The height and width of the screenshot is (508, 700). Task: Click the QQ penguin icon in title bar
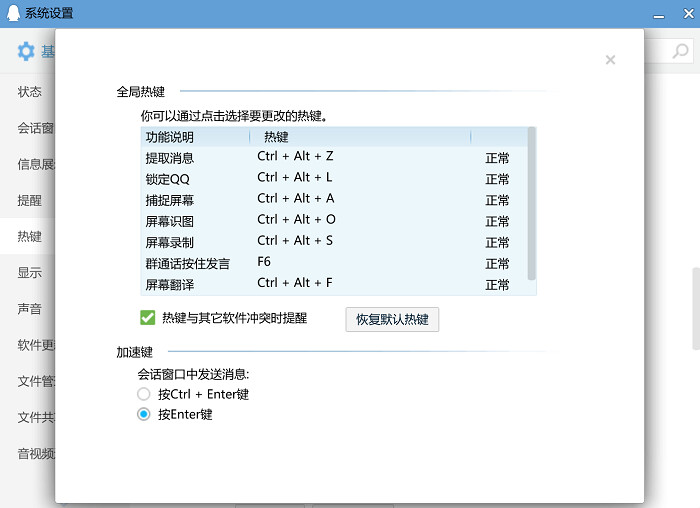pos(13,13)
